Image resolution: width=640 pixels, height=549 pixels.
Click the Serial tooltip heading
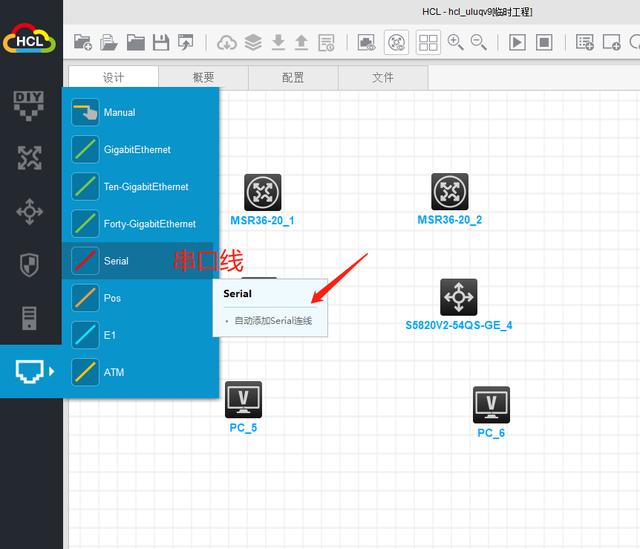click(238, 293)
